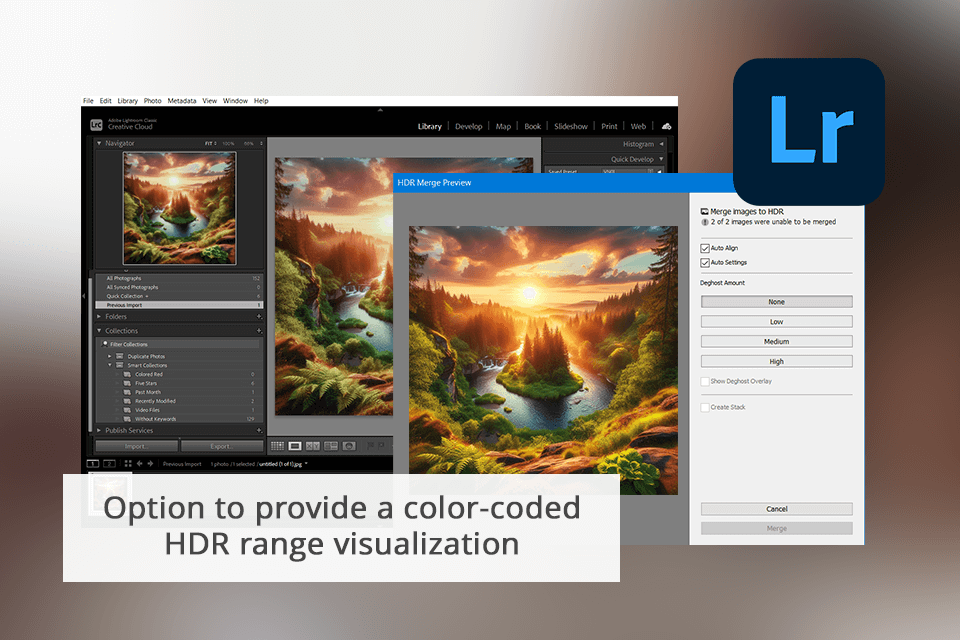Switch to the Print module
The height and width of the screenshot is (640, 960).
[609, 127]
